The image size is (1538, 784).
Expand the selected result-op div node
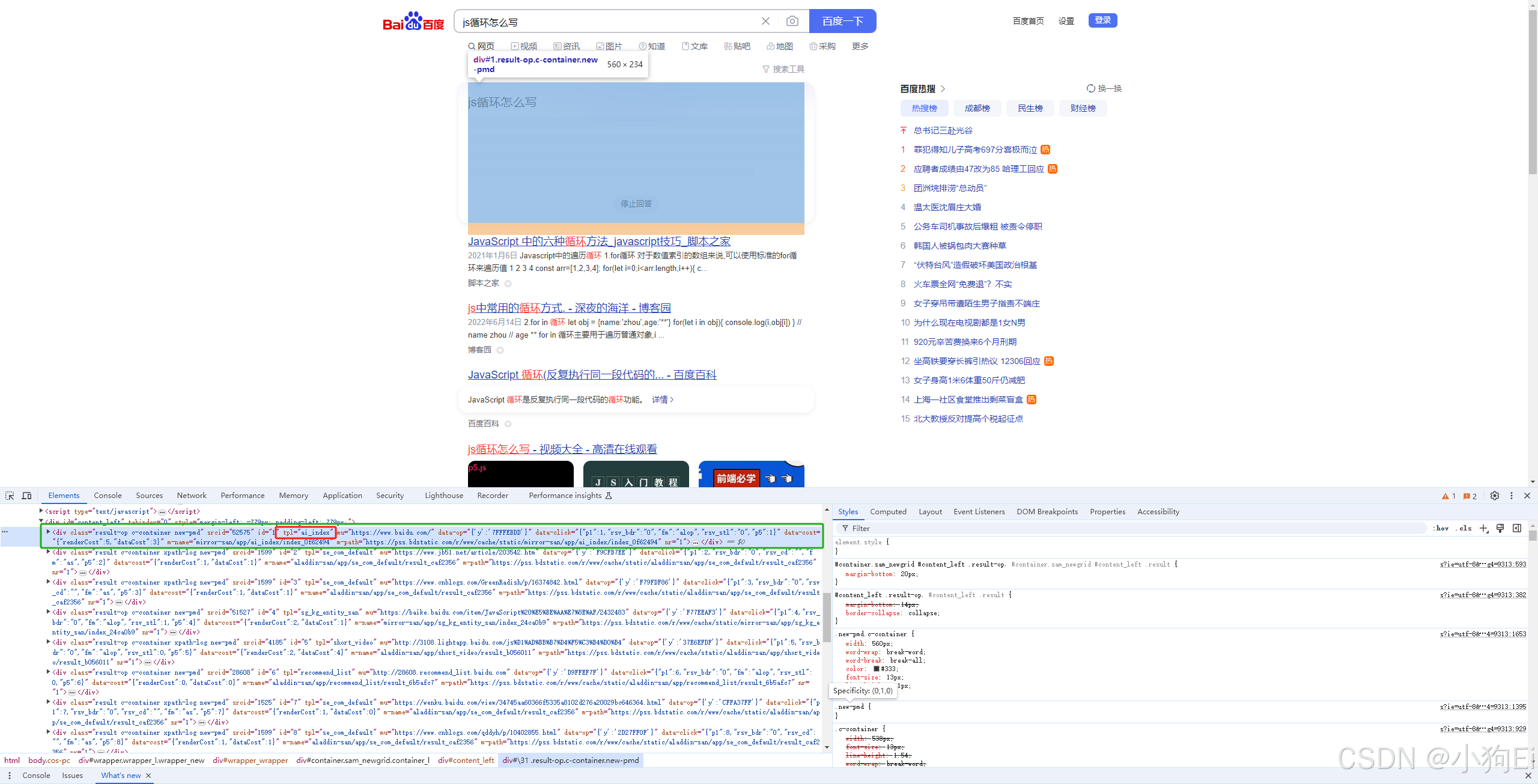[x=48, y=532]
